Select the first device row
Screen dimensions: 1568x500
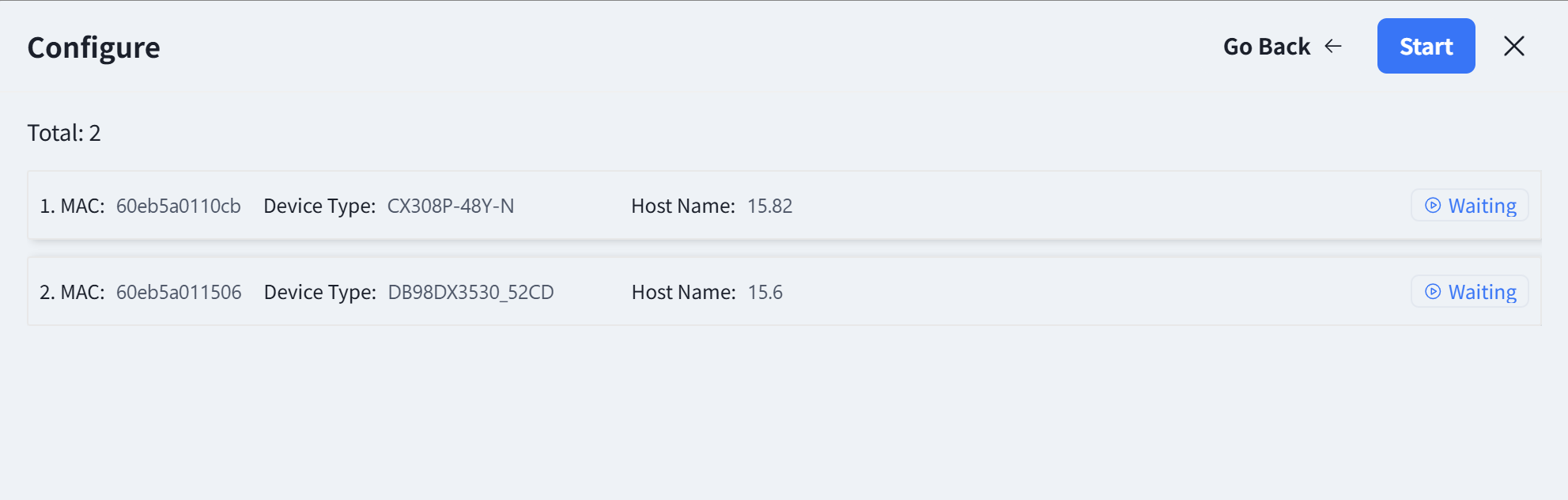tap(784, 206)
